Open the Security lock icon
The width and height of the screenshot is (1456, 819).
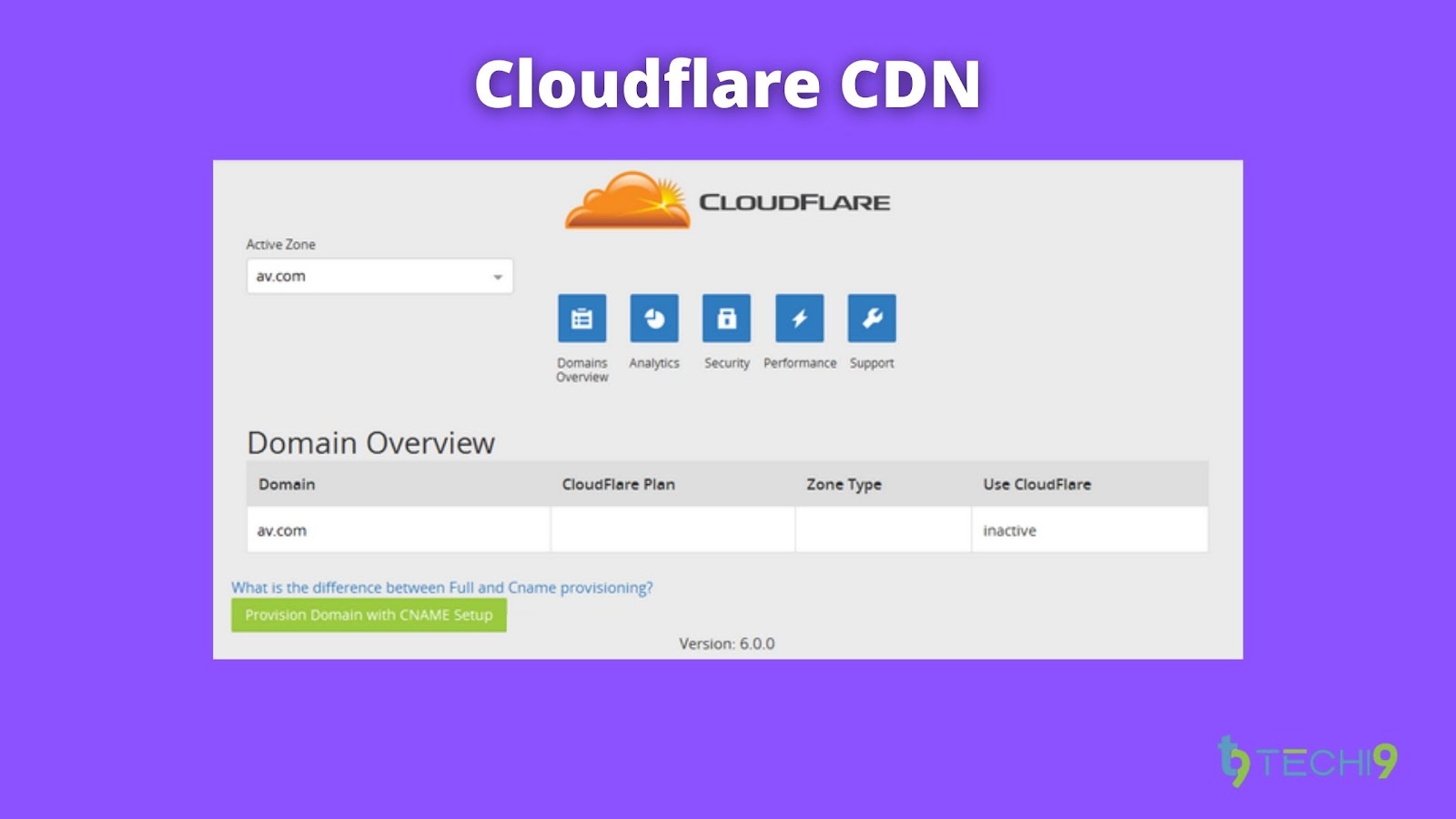click(727, 318)
